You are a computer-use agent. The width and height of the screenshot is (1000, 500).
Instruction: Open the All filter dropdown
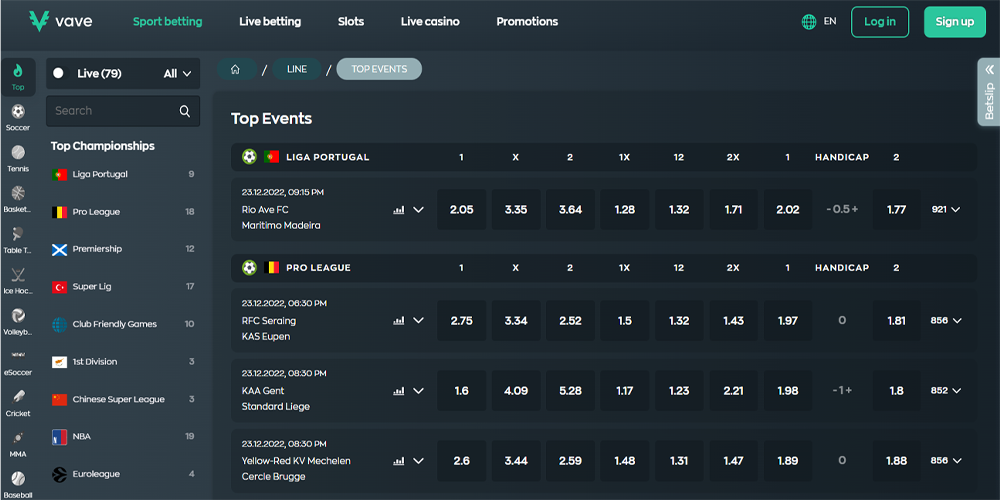click(x=177, y=73)
